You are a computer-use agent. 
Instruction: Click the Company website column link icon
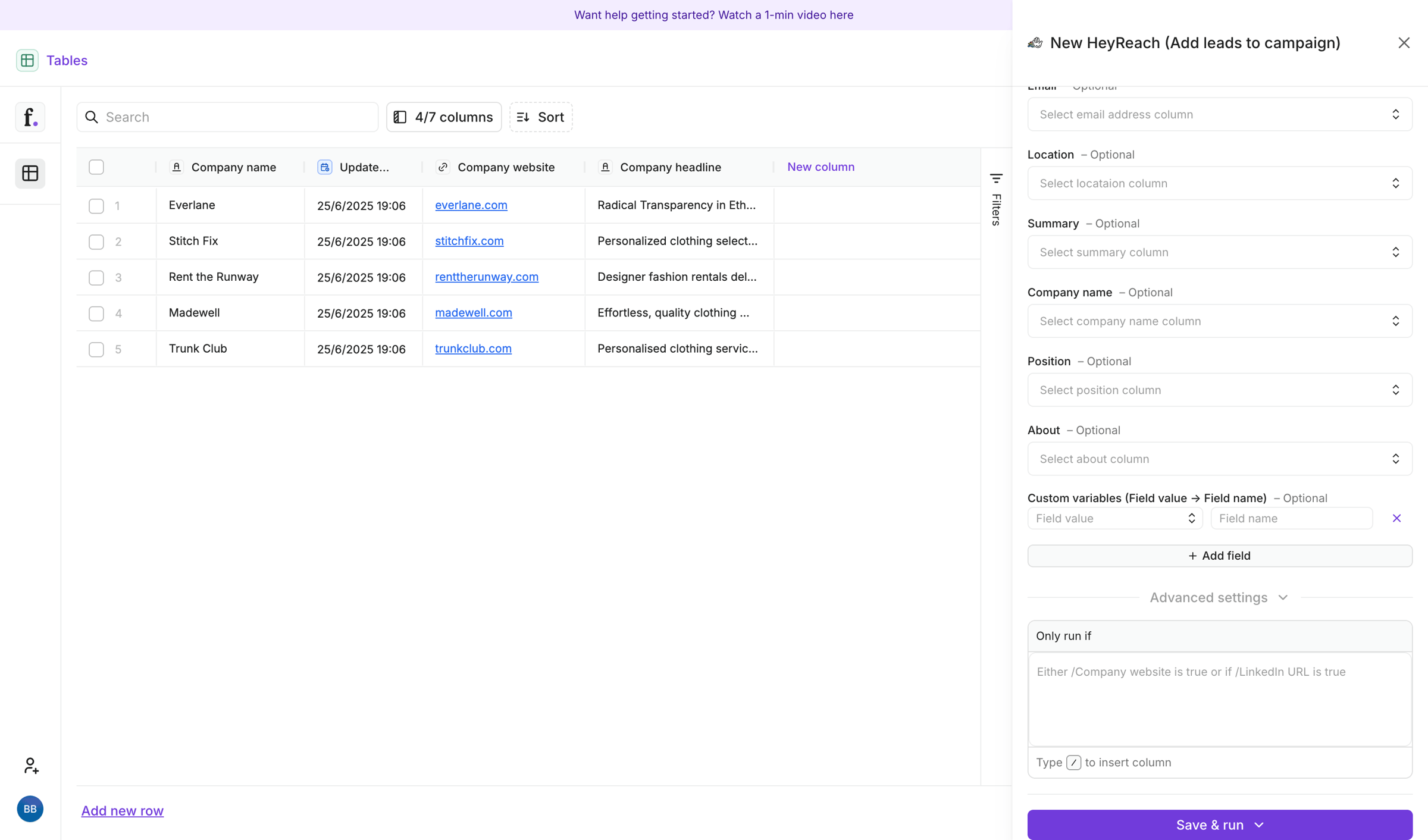point(443,167)
